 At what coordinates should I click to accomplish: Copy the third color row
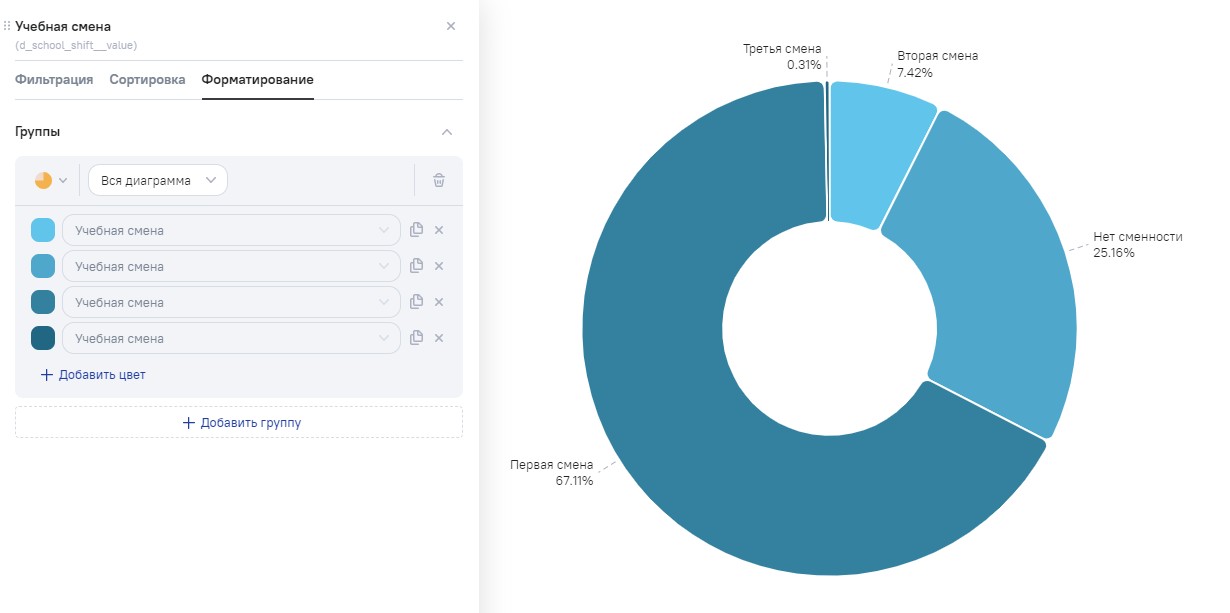[417, 302]
